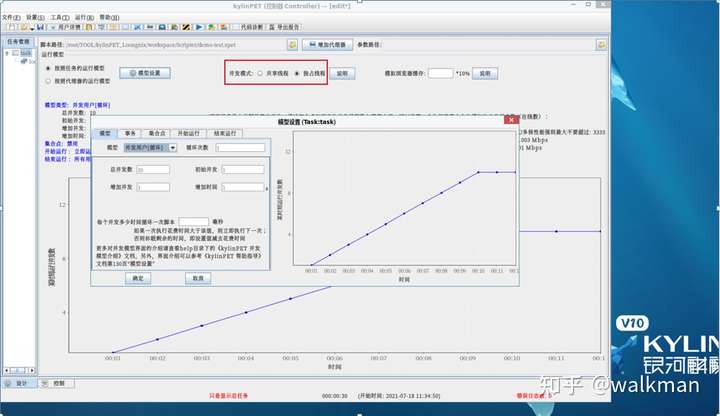720x416 pixels.
Task: Open the 工具(T) menu
Action: [x=60, y=17]
